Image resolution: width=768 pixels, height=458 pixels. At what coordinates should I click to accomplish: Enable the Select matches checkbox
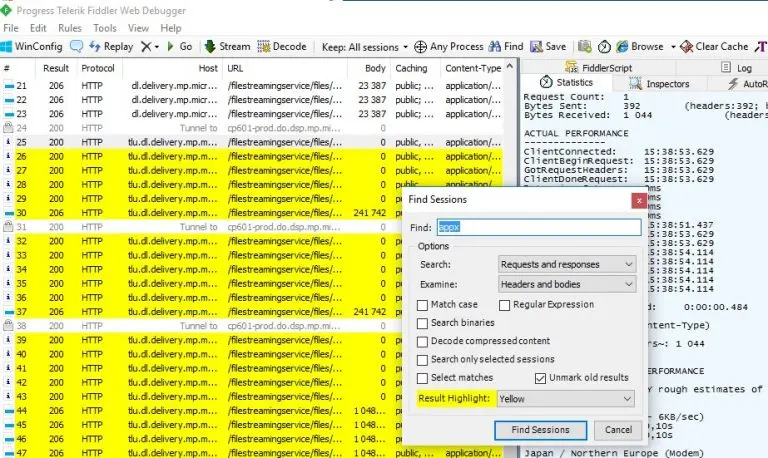point(422,378)
